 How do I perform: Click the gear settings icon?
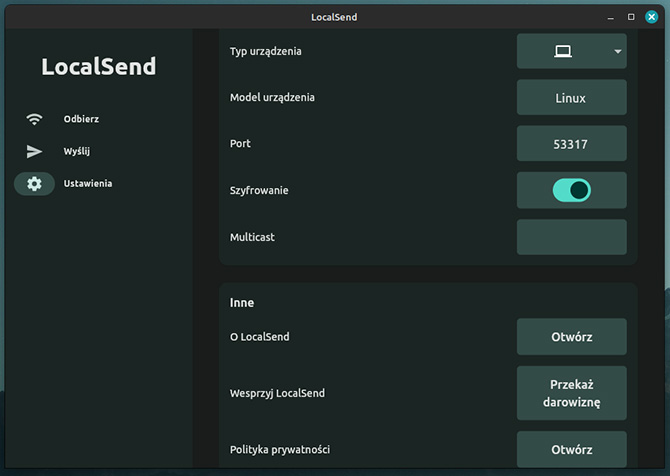pos(34,184)
